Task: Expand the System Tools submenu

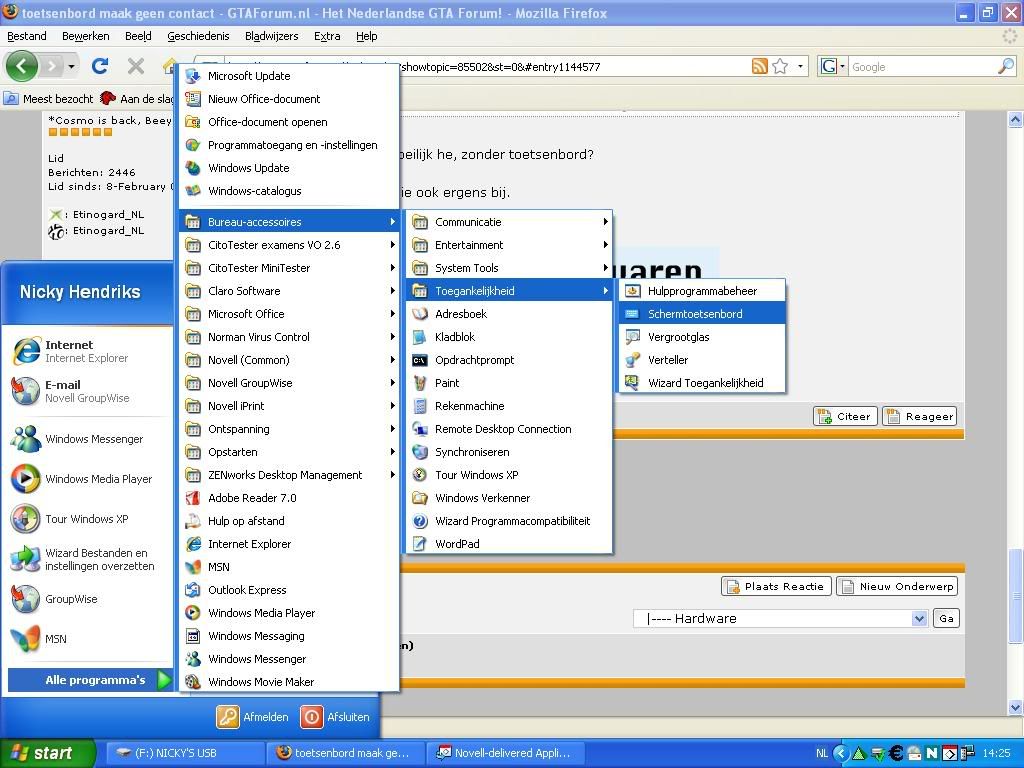Action: click(509, 268)
